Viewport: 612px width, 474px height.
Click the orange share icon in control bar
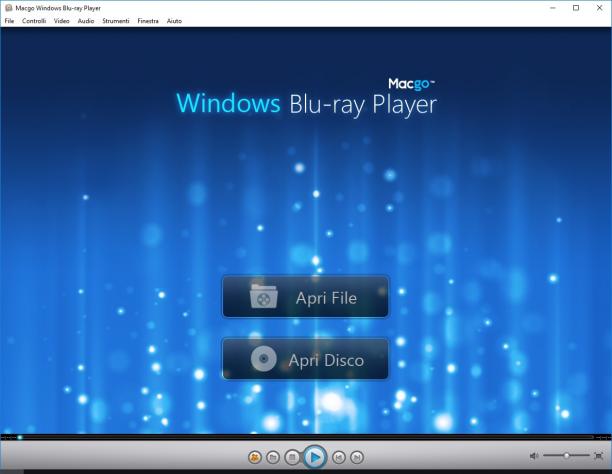(255, 457)
